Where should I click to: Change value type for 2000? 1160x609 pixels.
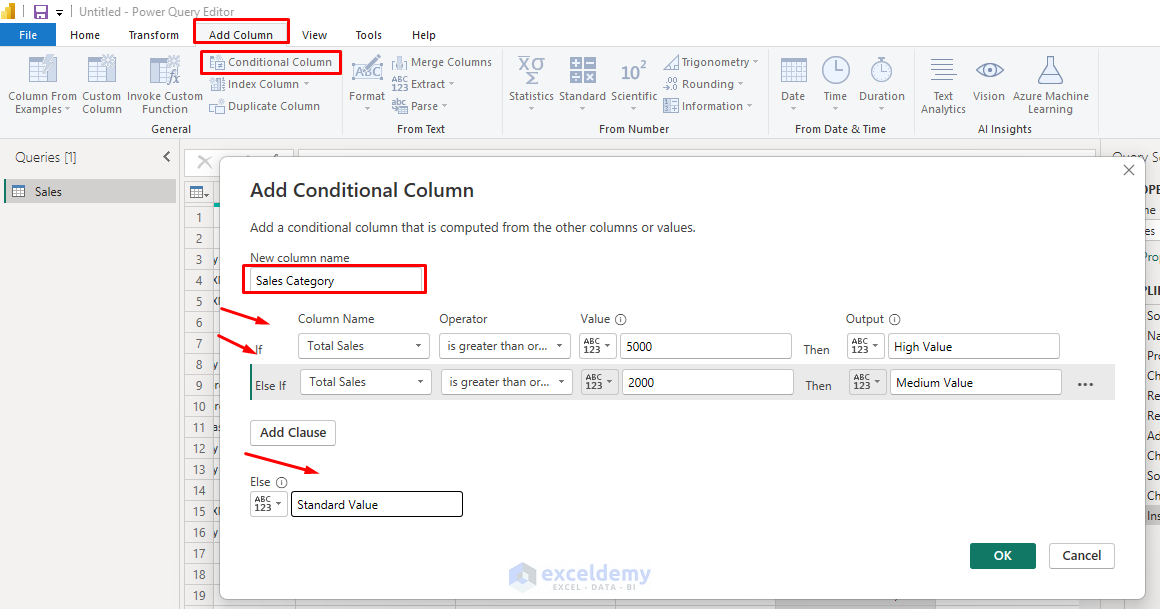600,382
